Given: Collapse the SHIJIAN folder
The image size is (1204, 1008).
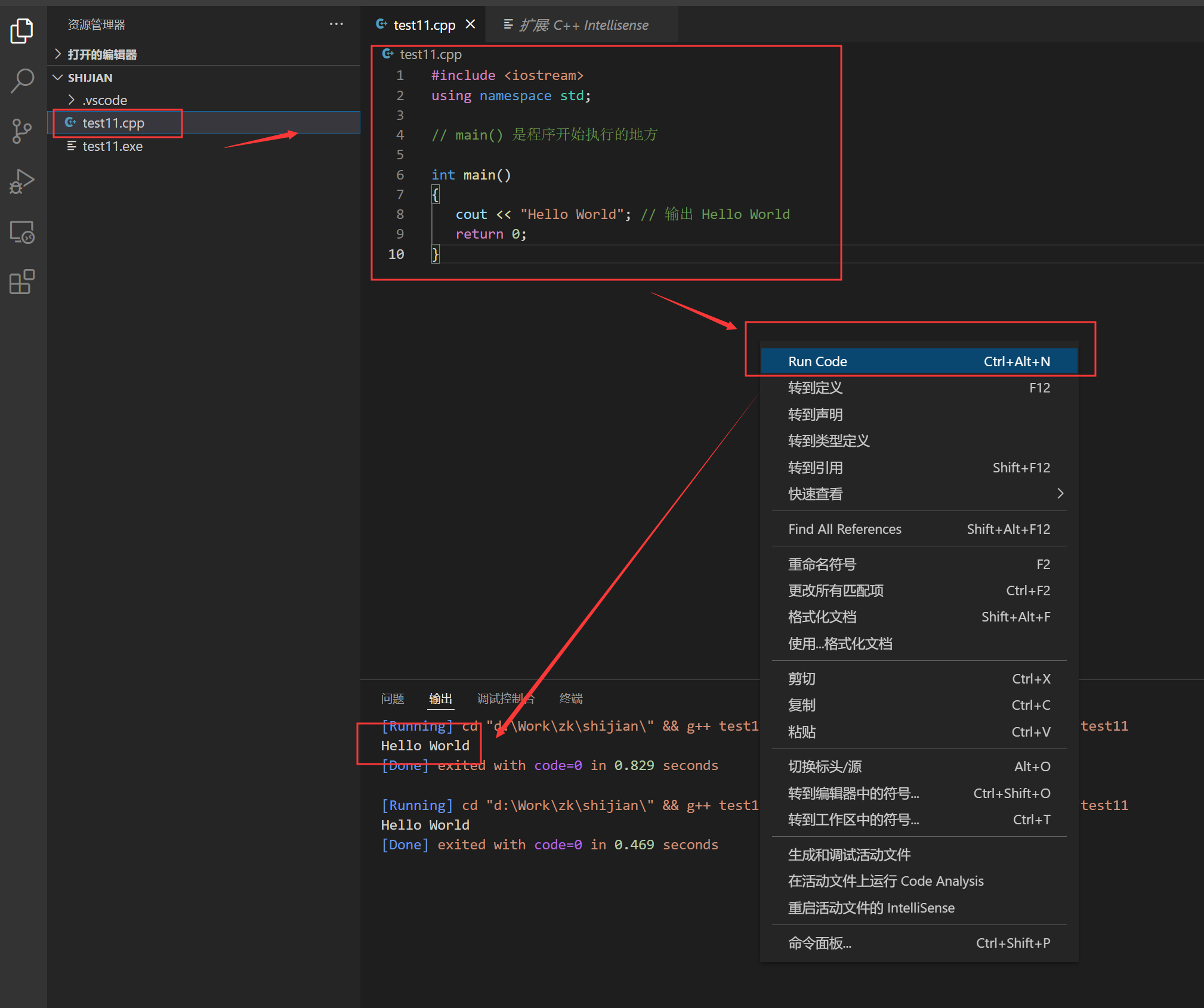Looking at the screenshot, I should coord(57,77).
